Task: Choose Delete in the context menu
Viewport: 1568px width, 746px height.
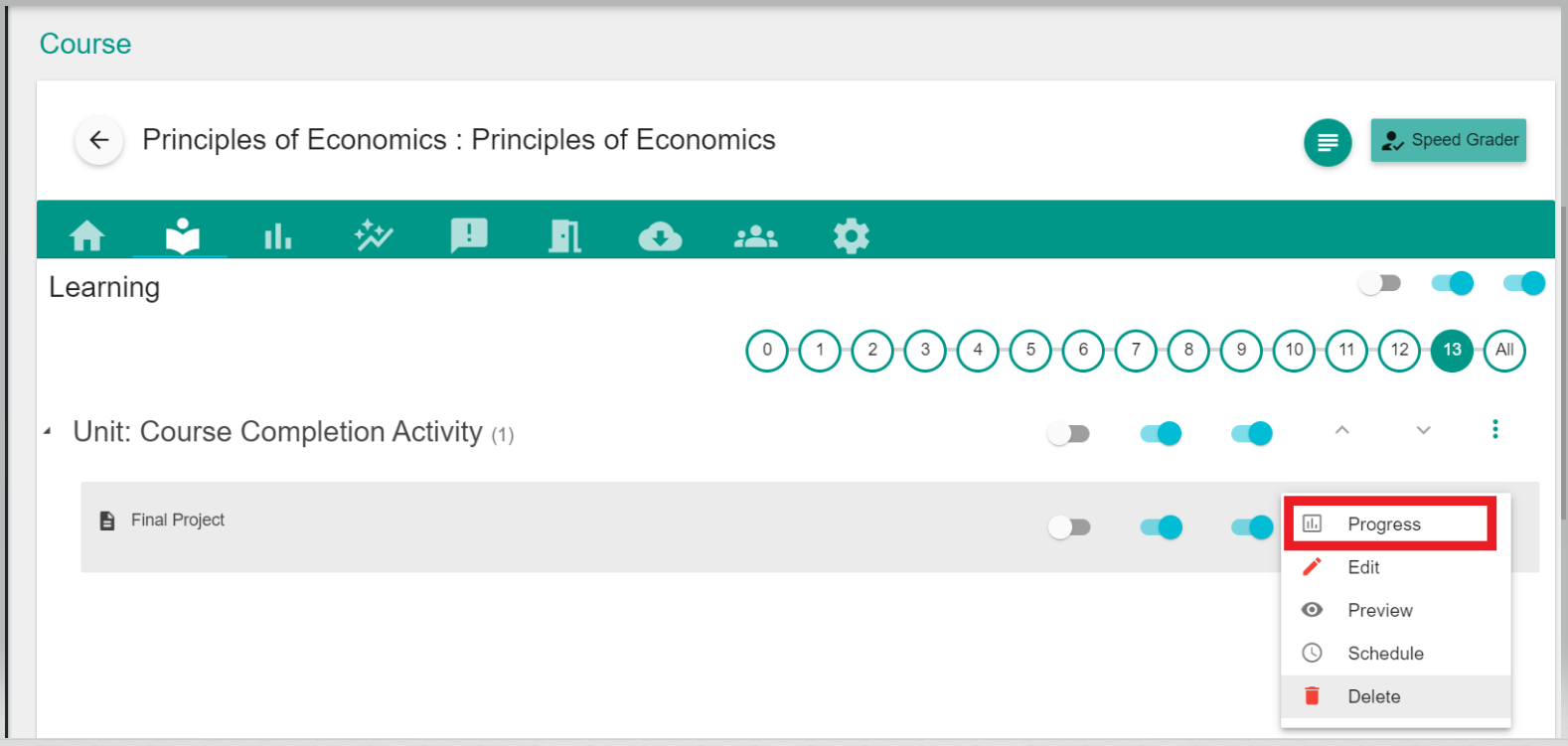Action: (1374, 696)
